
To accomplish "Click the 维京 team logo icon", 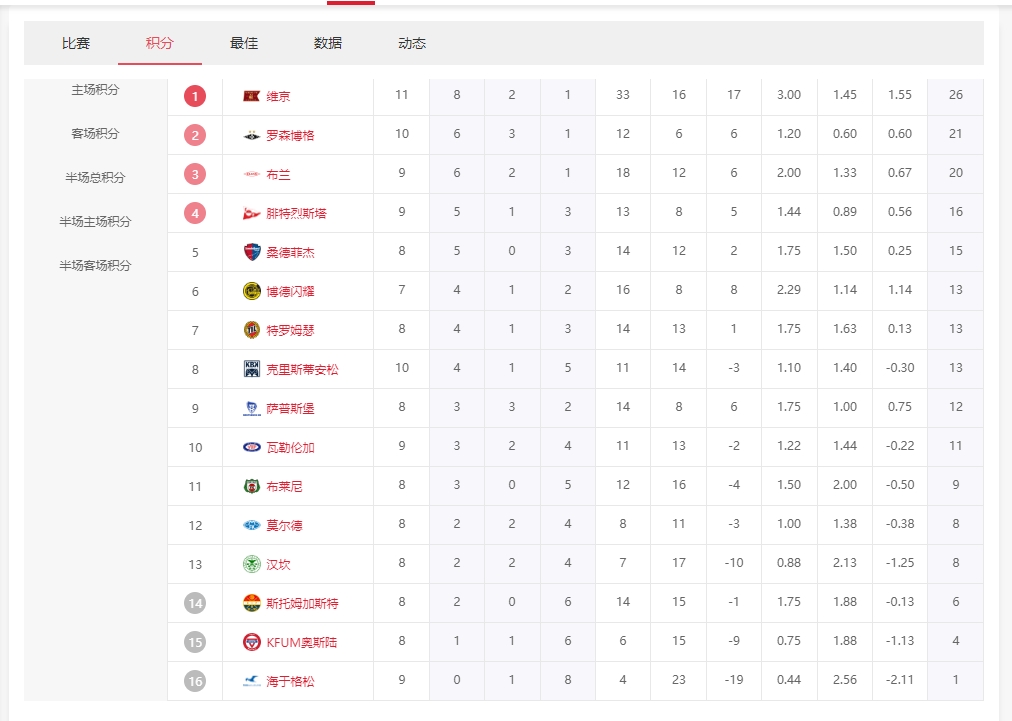I will click(251, 96).
